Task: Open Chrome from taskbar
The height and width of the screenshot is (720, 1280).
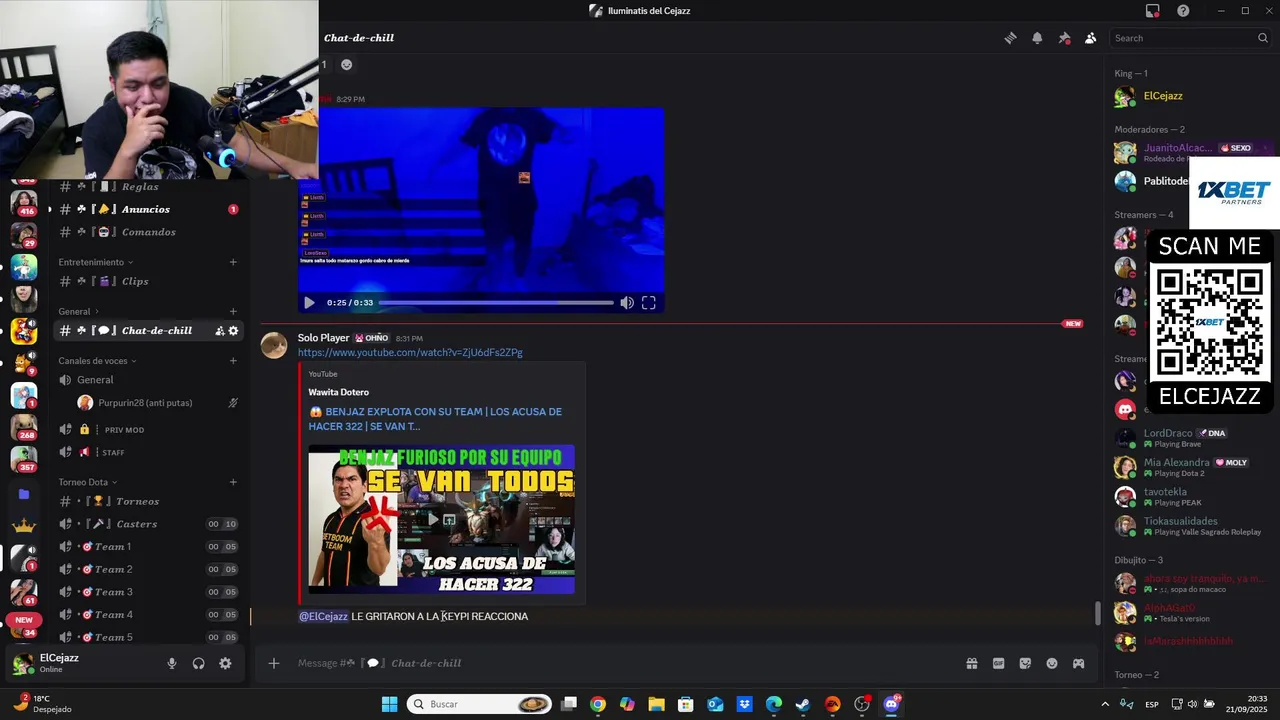Action: (597, 704)
